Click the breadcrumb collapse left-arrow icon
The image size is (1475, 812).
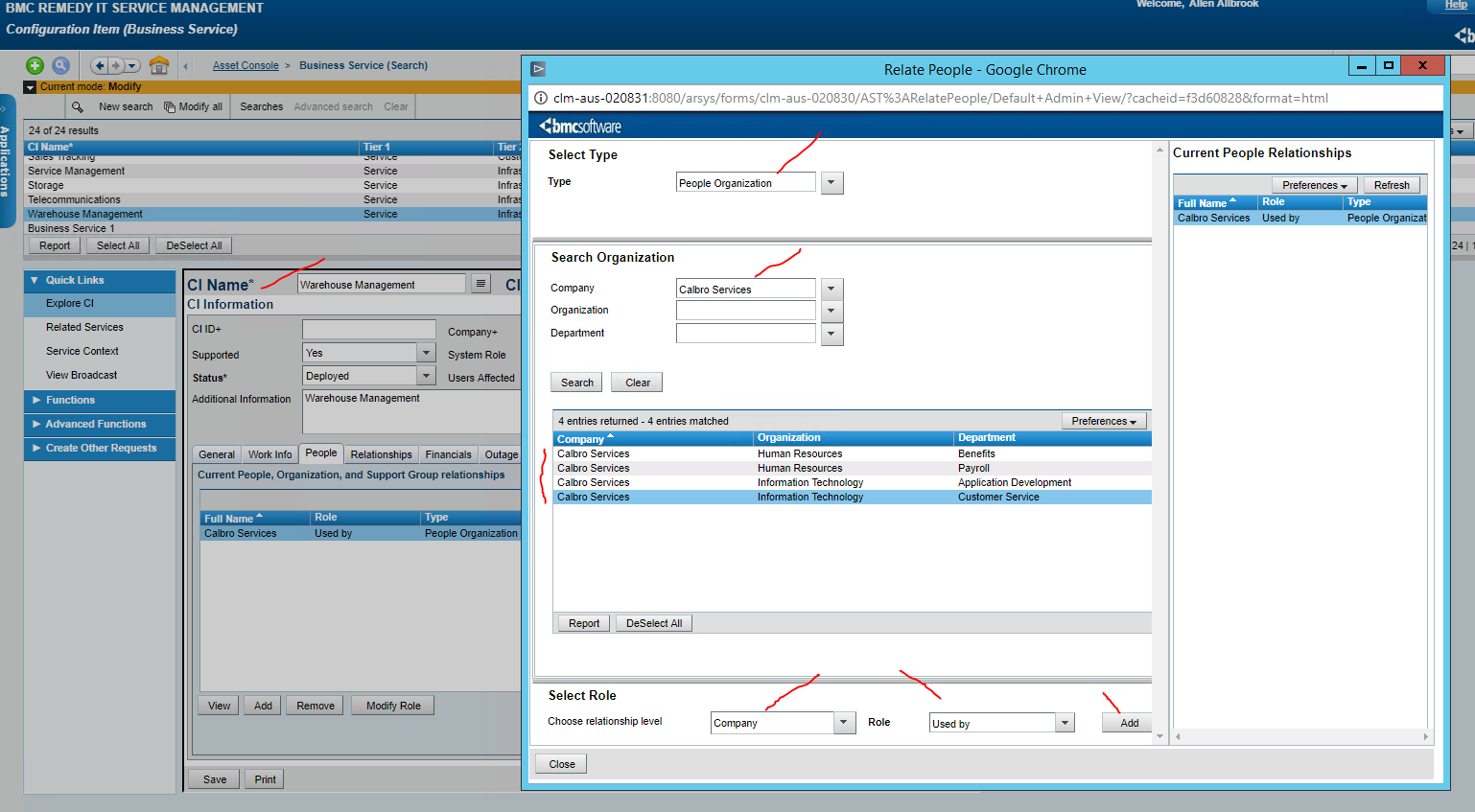[186, 66]
